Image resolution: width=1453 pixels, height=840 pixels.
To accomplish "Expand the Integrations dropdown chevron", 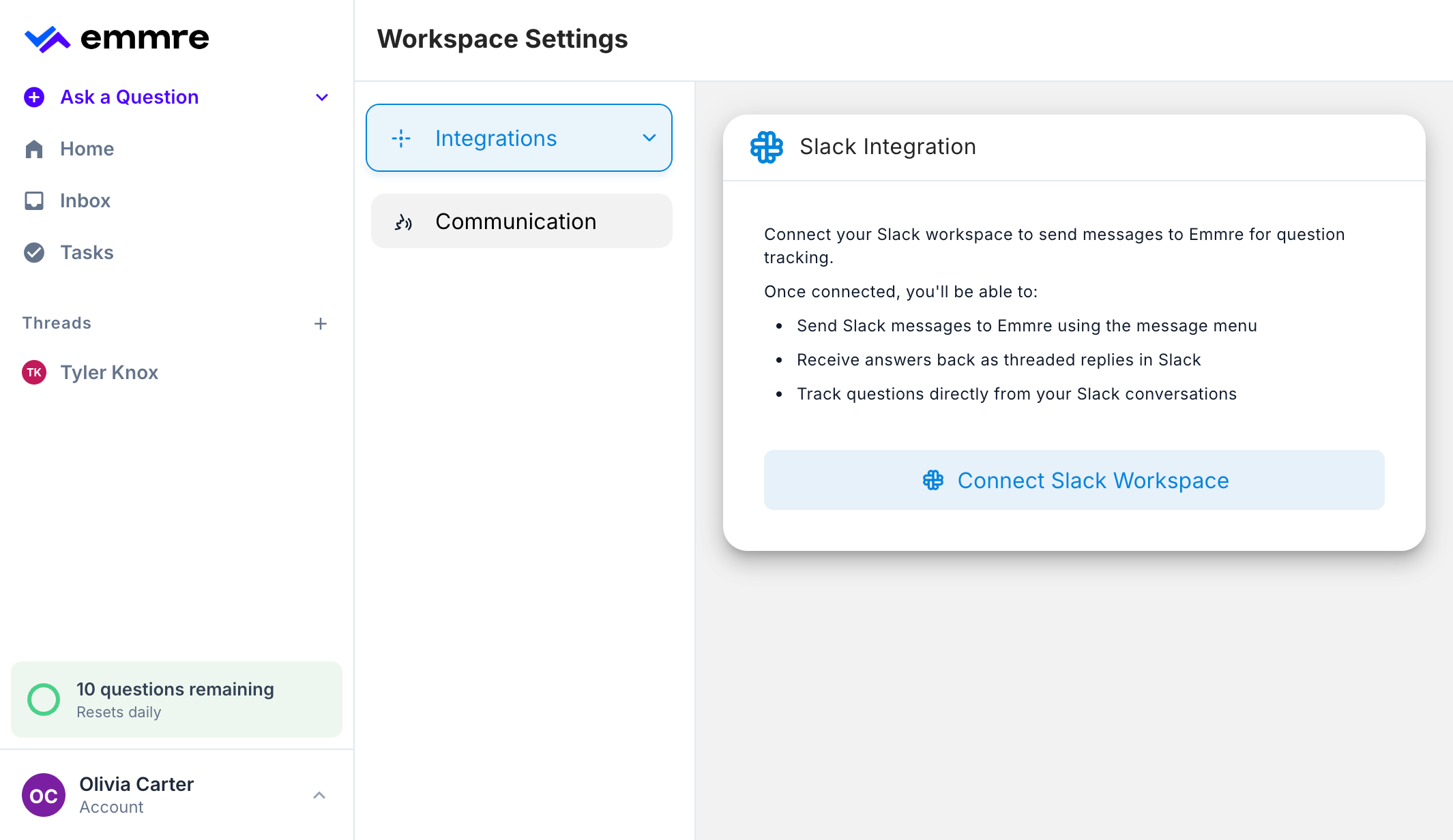I will pyautogui.click(x=649, y=138).
